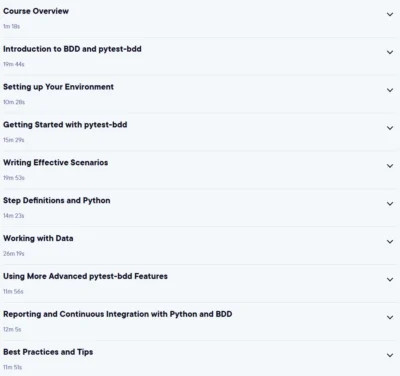The image size is (400, 376).
Task: Select Reporting and Continuous Integration module title
Action: 118,314
